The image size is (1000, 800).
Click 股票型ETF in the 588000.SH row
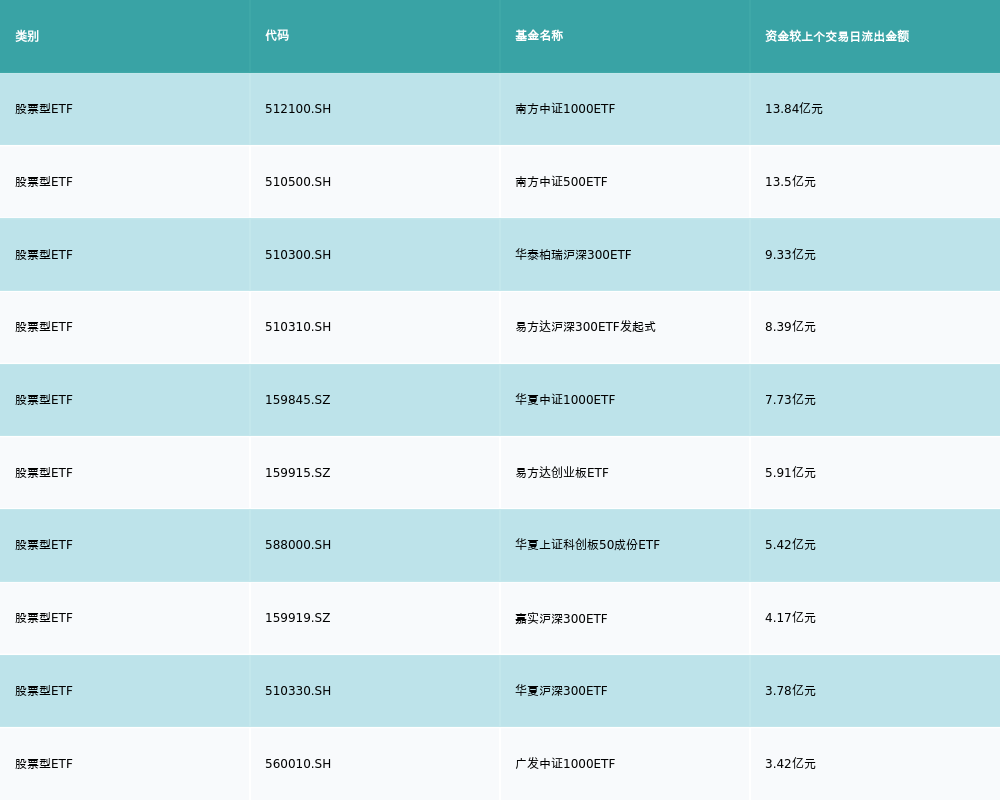(44, 545)
